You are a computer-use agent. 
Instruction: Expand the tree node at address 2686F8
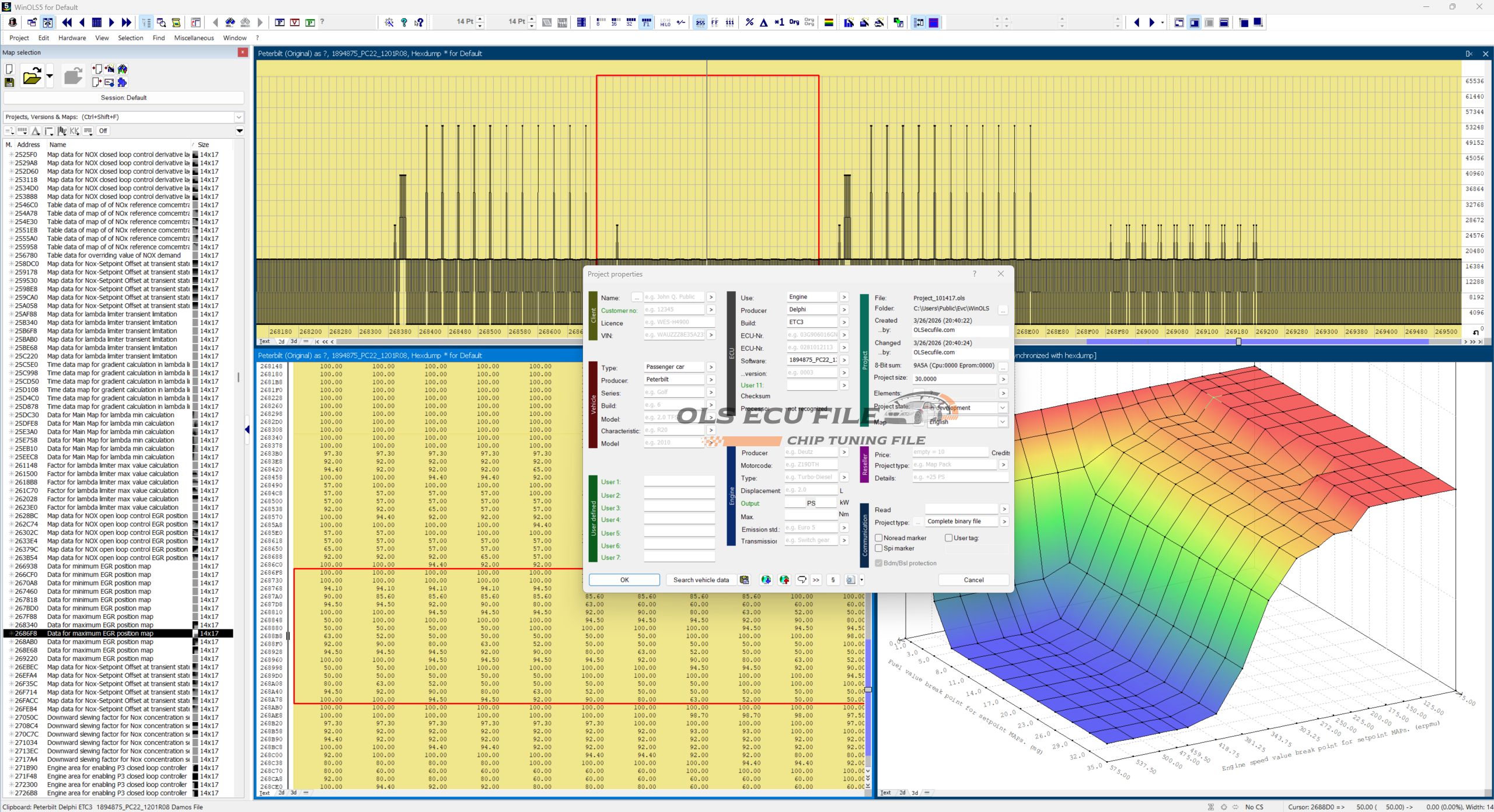coord(11,633)
